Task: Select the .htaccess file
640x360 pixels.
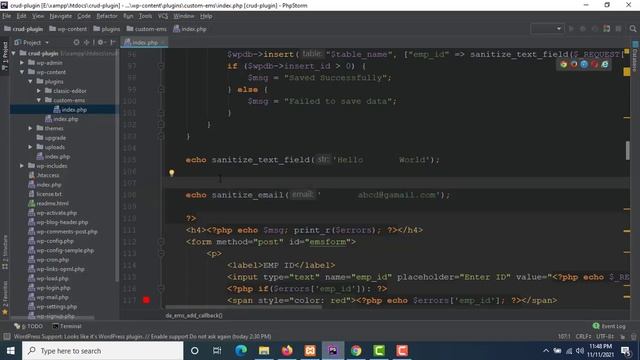Action: [44, 176]
